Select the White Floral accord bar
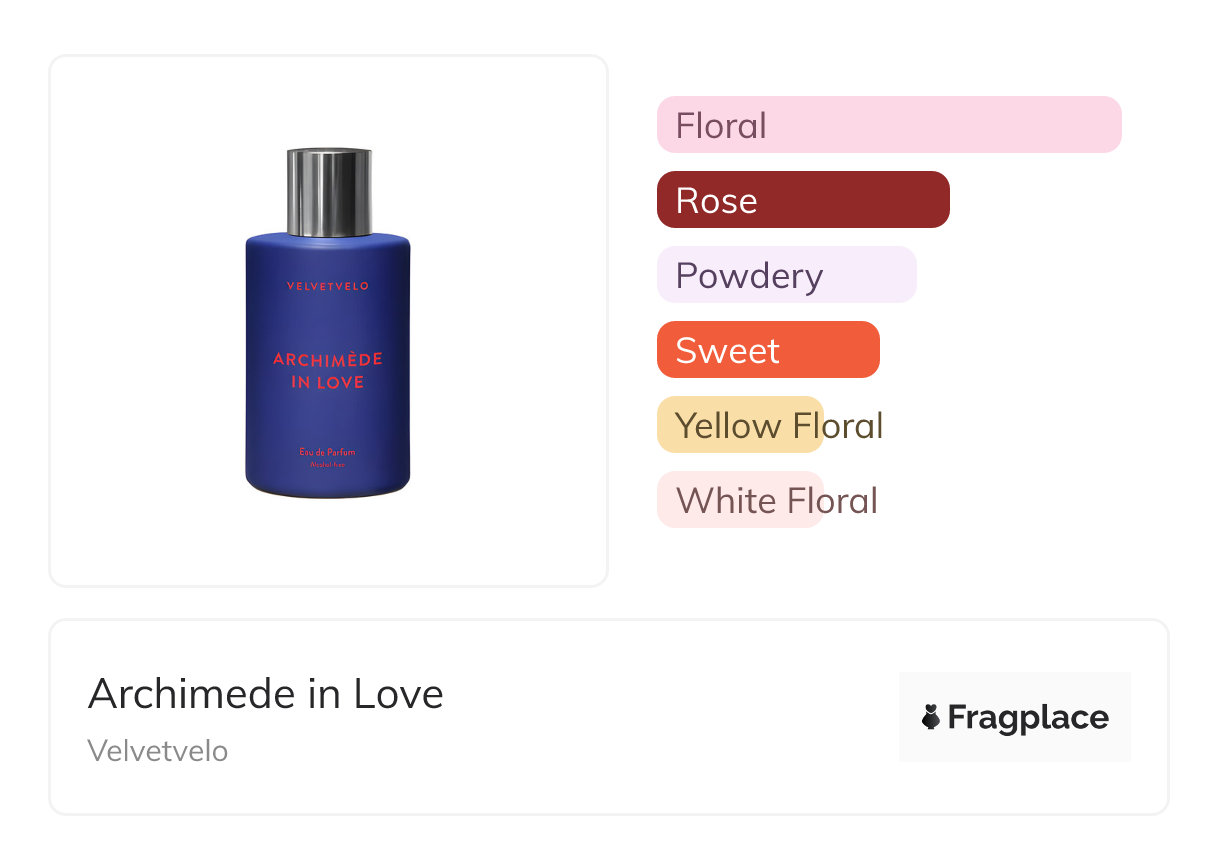The image size is (1218, 864). pyautogui.click(x=740, y=500)
